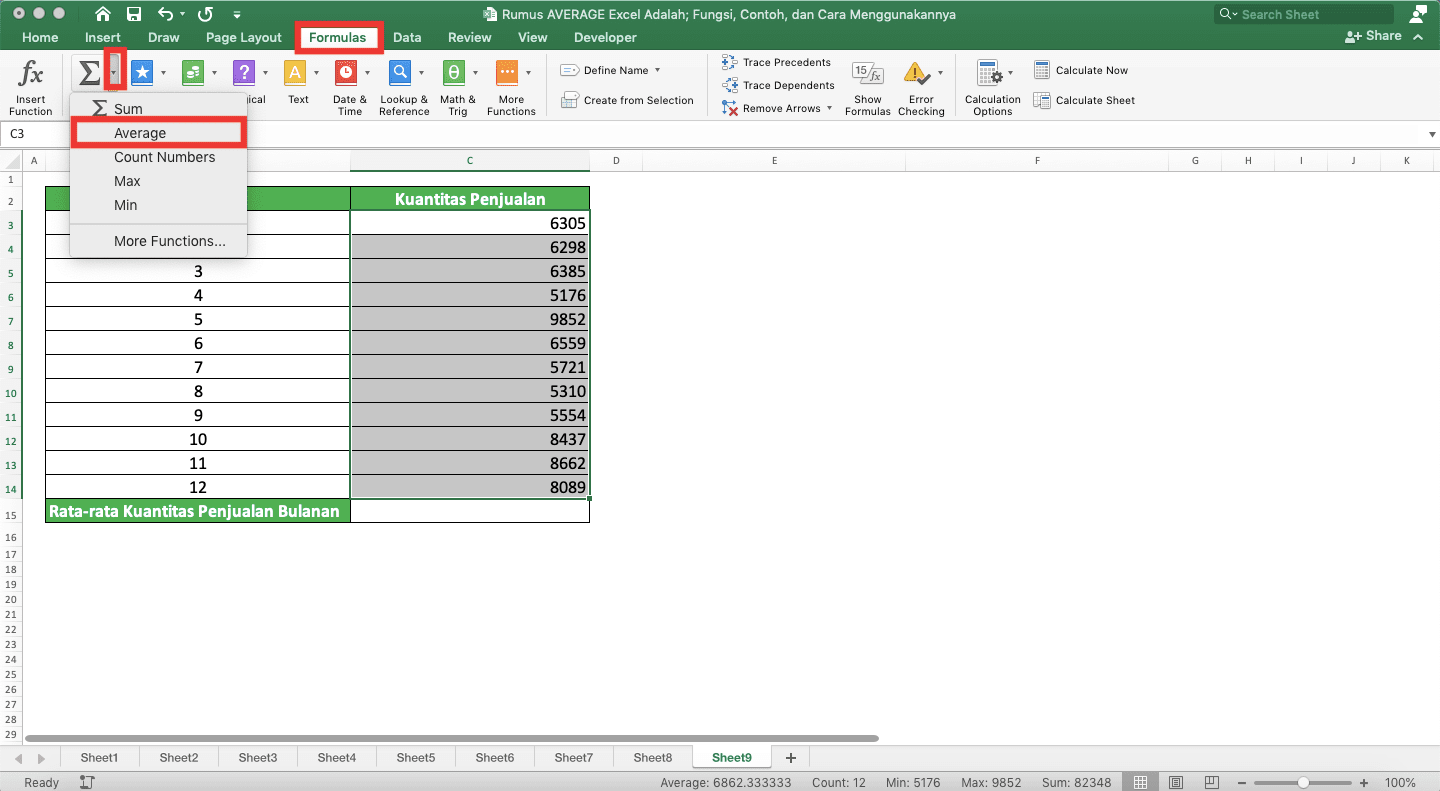Open Recently Used functions star icon
This screenshot has width=1440, height=791.
(x=143, y=72)
